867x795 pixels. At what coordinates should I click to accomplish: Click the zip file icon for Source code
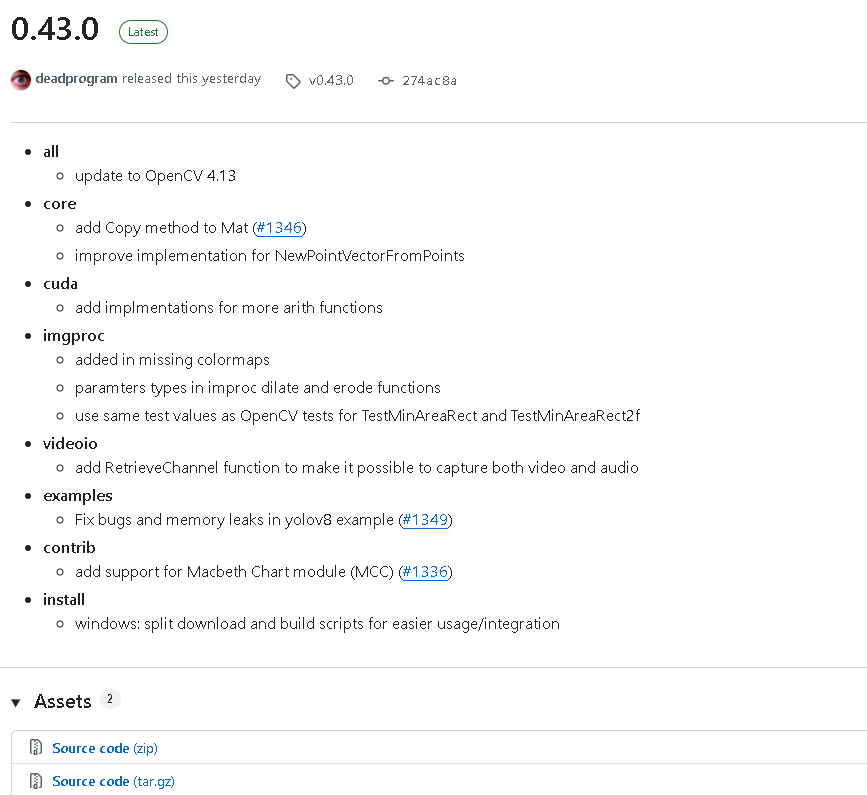point(36,748)
